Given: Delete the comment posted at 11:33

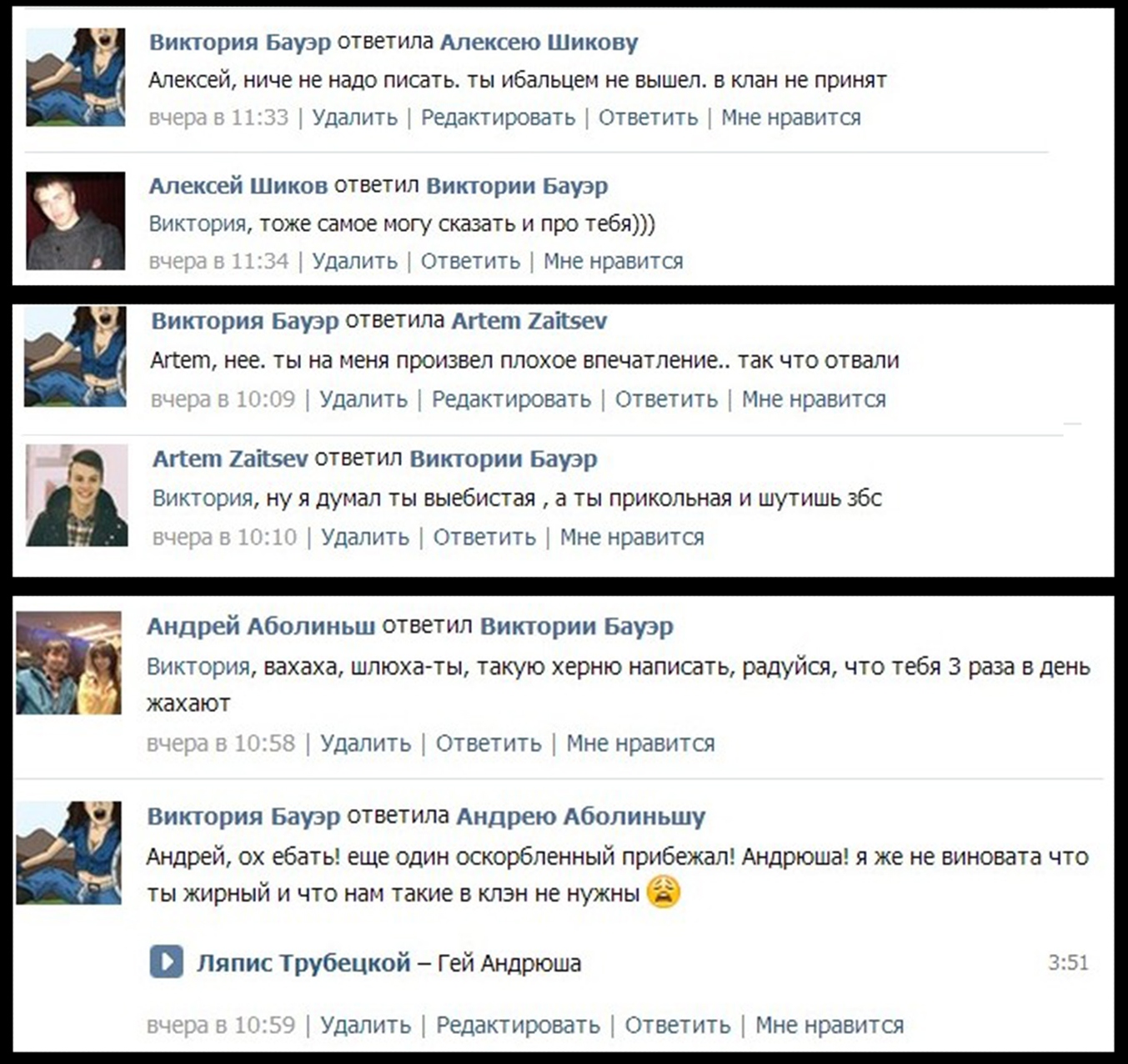Looking at the screenshot, I should (x=354, y=118).
